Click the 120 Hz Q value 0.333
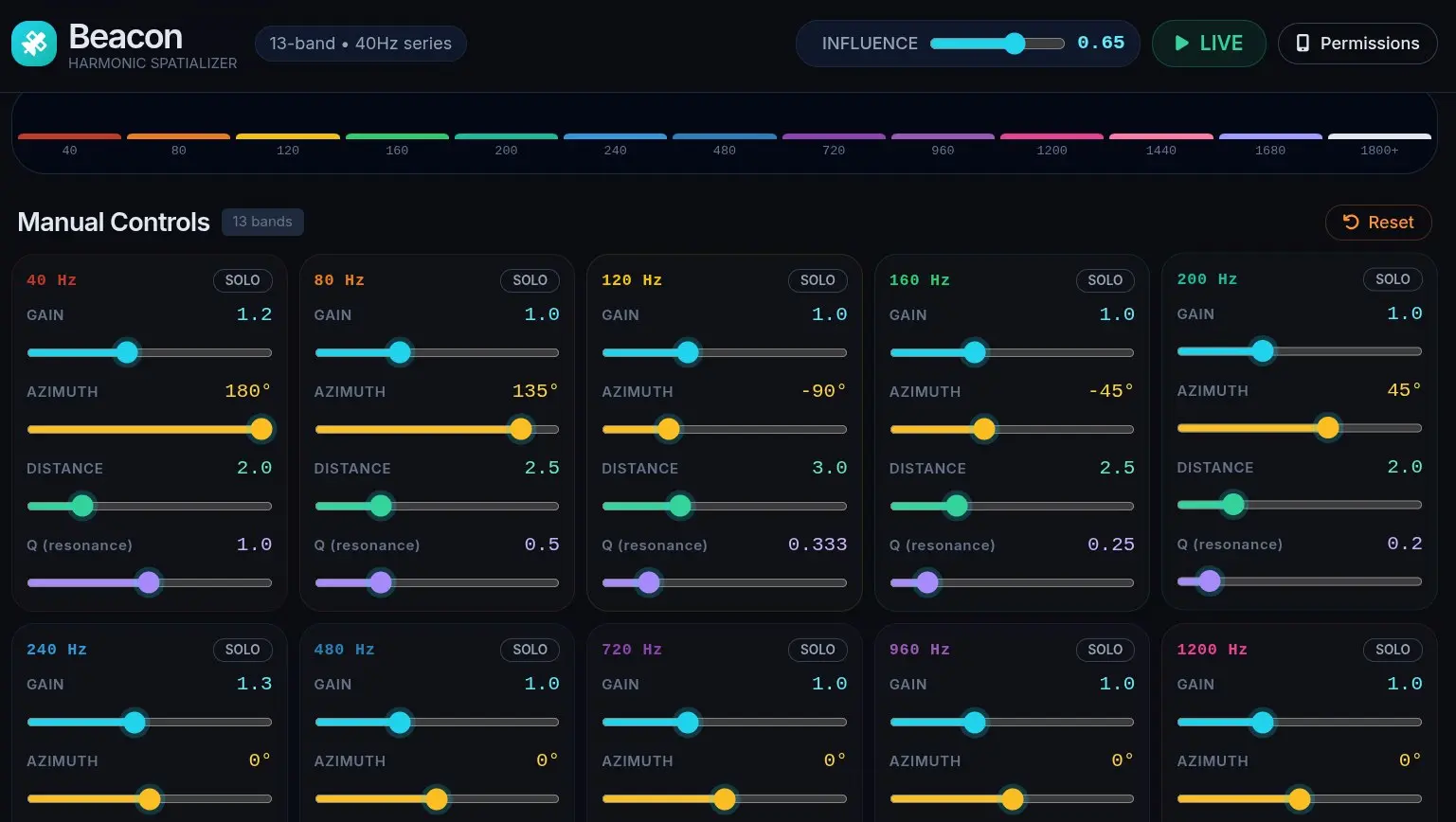The width and height of the screenshot is (1456, 822). pos(818,545)
